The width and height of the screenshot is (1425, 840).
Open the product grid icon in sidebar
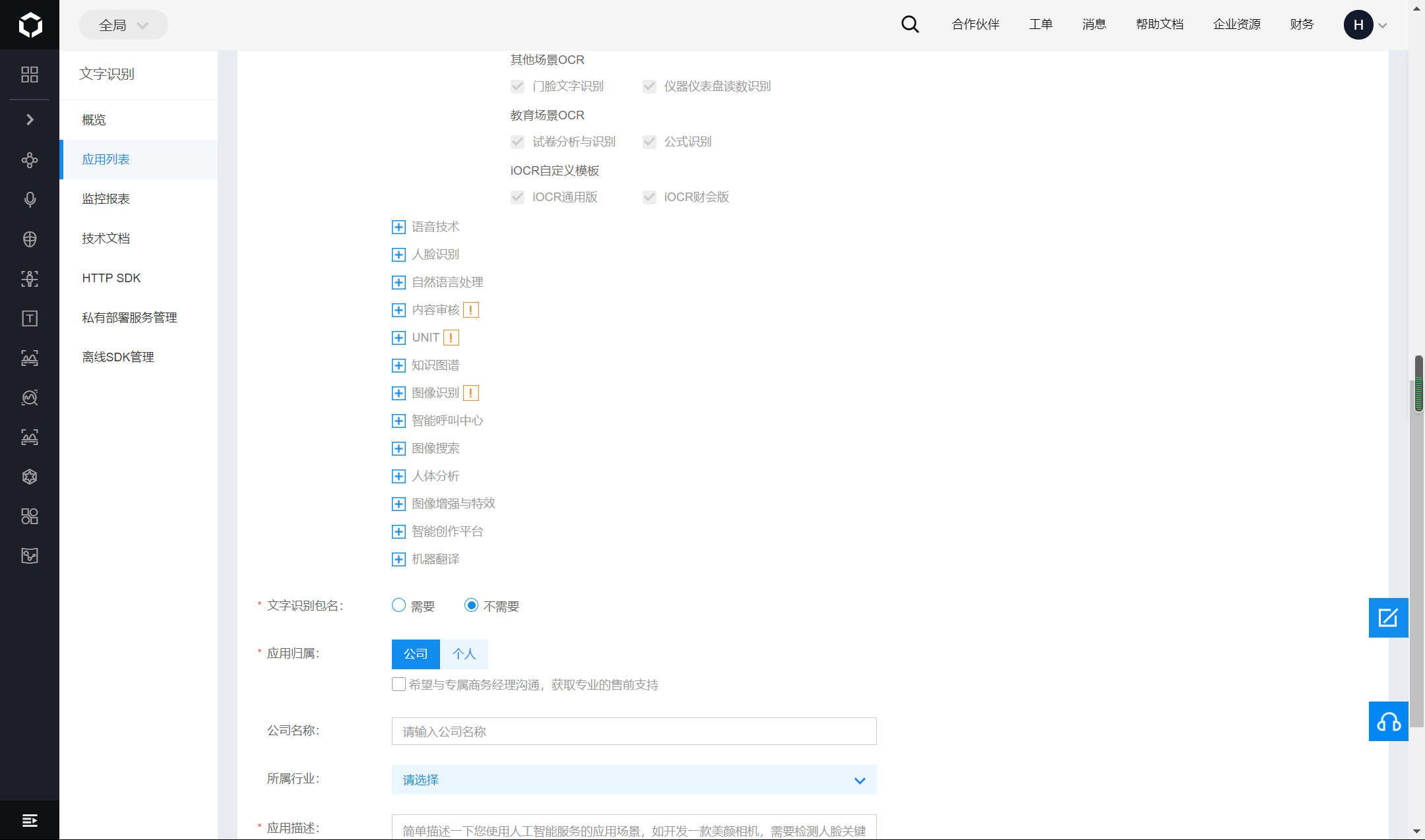coord(30,75)
